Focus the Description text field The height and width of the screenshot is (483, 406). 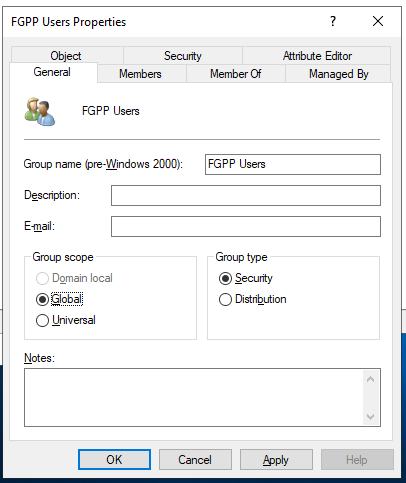click(x=246, y=195)
